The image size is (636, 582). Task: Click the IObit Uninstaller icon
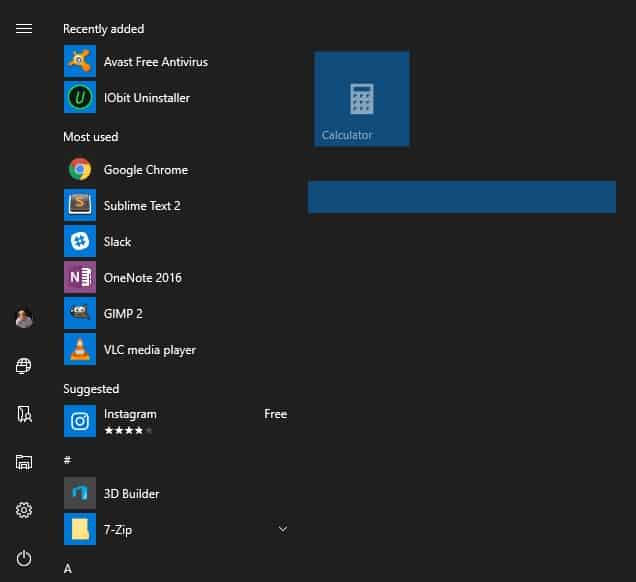pyautogui.click(x=80, y=97)
